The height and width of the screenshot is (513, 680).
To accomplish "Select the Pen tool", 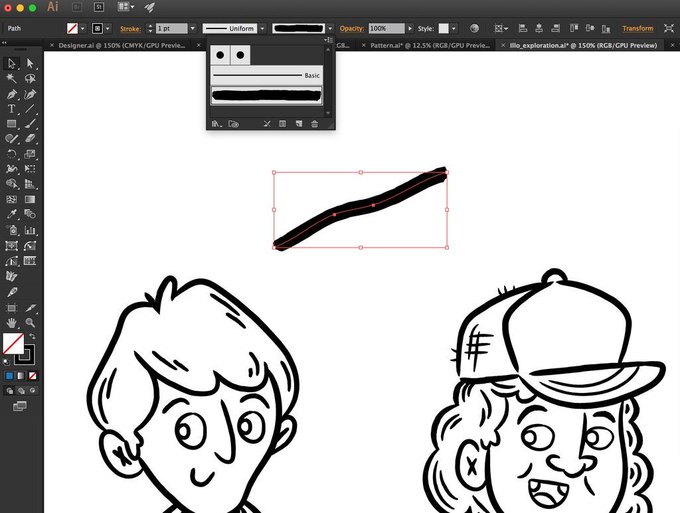I will (11, 94).
